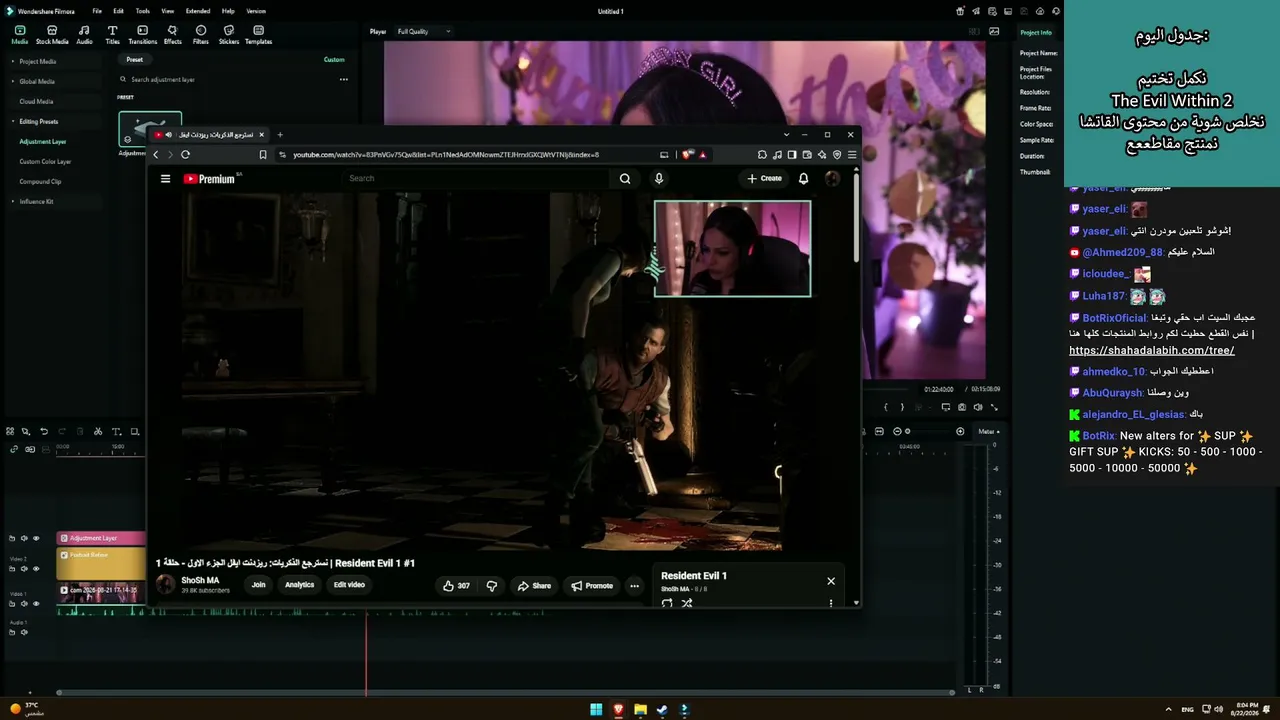This screenshot has width=1280, height=720.
Task: Switch to the Audio panel
Action: click(84, 35)
